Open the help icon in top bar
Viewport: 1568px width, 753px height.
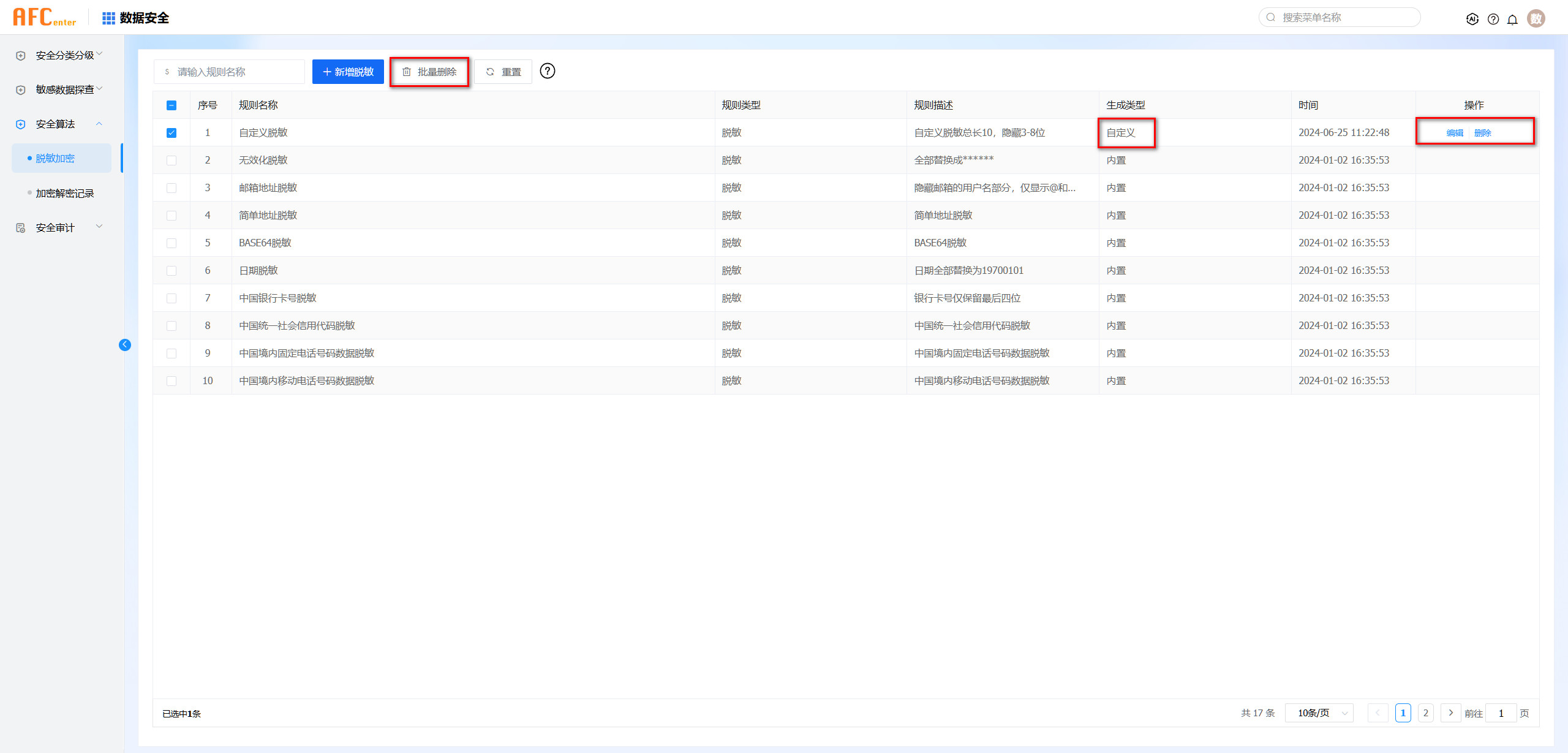click(1493, 19)
